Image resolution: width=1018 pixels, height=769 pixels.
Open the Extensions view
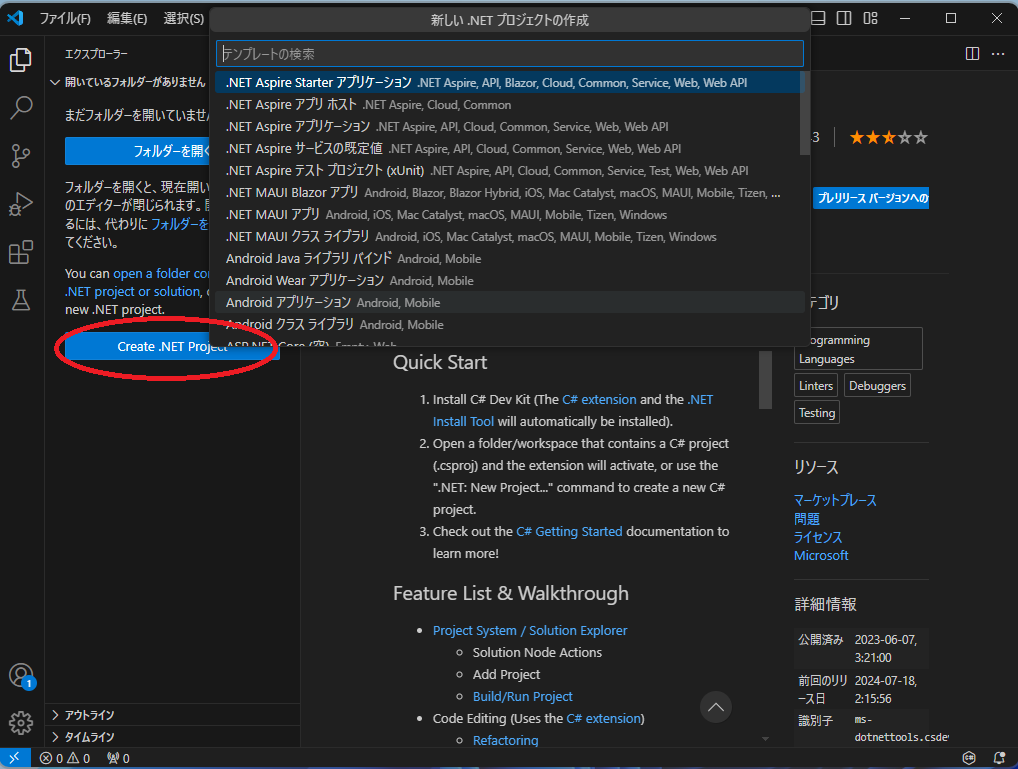coord(20,252)
